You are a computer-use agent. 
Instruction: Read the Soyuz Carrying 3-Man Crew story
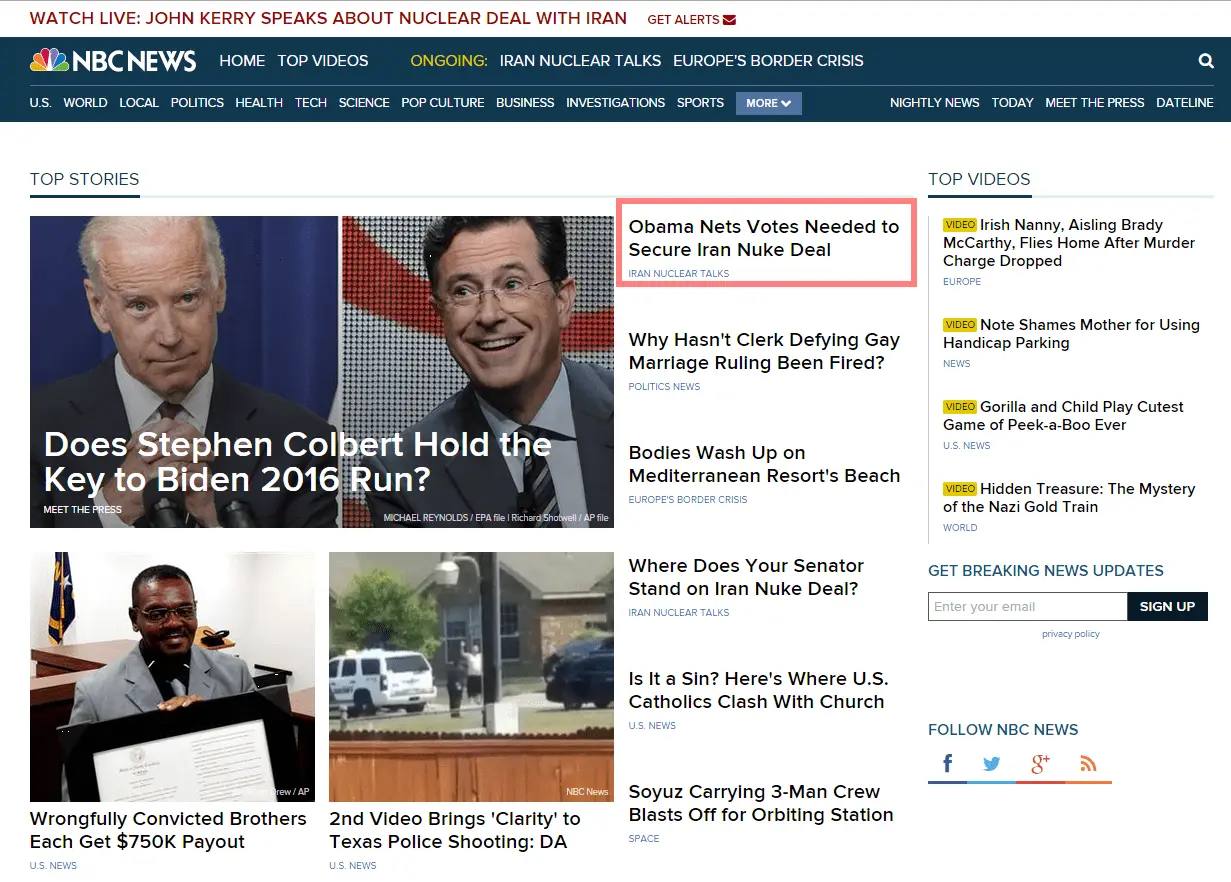761,803
